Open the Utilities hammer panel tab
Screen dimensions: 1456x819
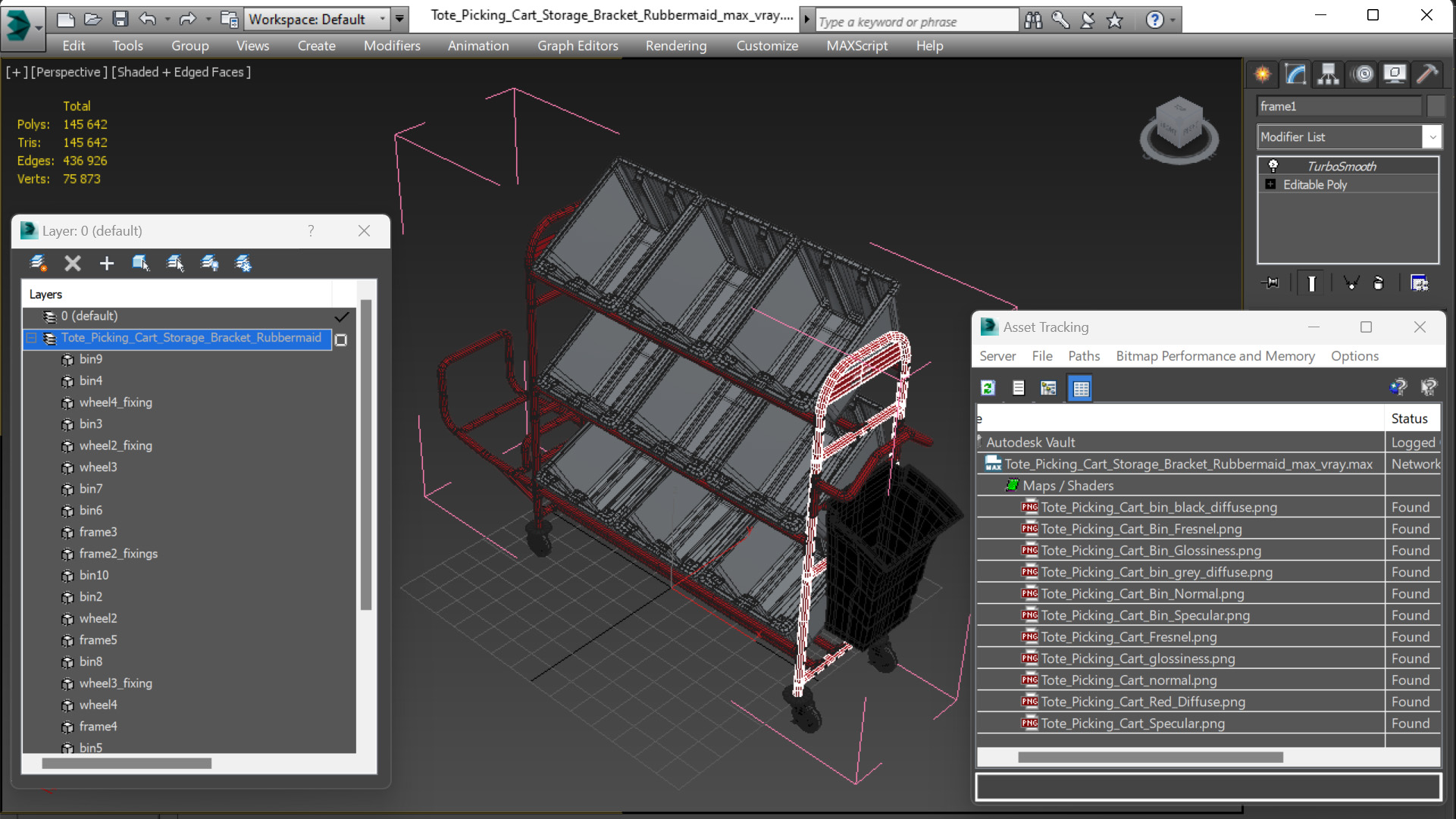point(1427,74)
